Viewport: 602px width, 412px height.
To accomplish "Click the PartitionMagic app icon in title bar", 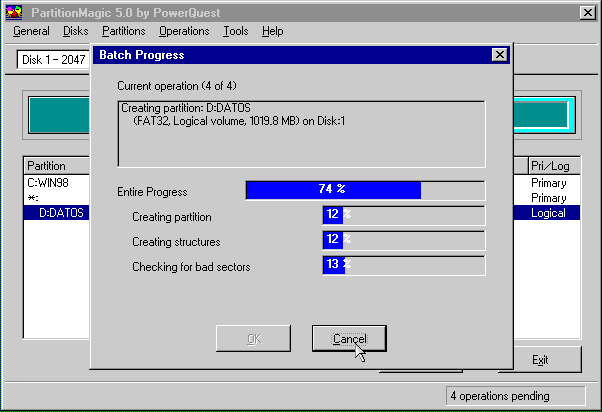I will pyautogui.click(x=14, y=12).
